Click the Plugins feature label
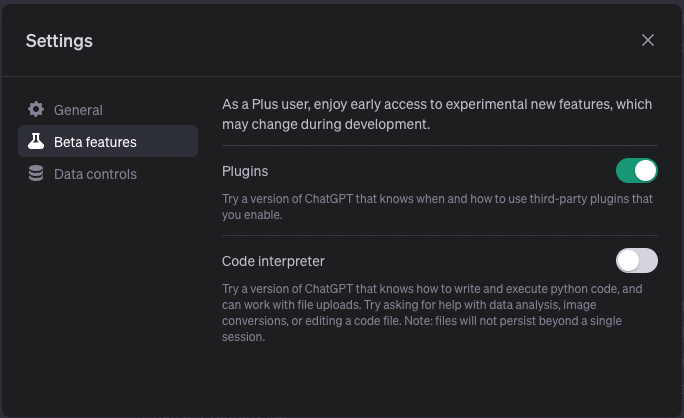 245,171
